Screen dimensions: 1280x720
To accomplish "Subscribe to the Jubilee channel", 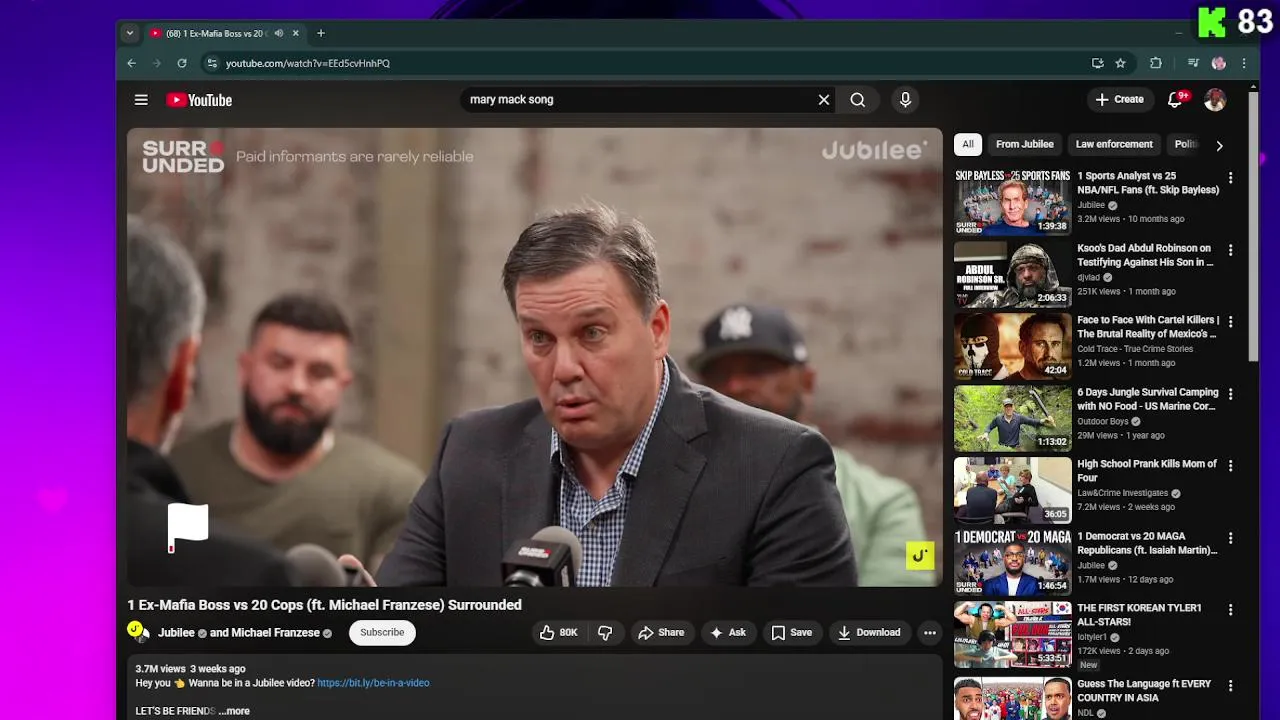I will pyautogui.click(x=382, y=632).
